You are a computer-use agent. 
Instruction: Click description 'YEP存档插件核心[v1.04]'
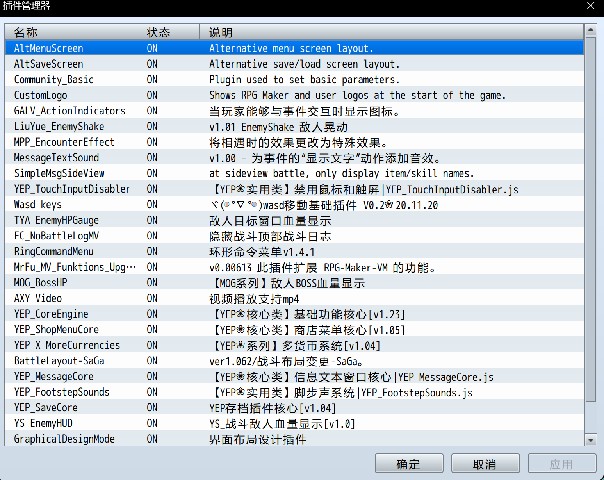click(273, 408)
